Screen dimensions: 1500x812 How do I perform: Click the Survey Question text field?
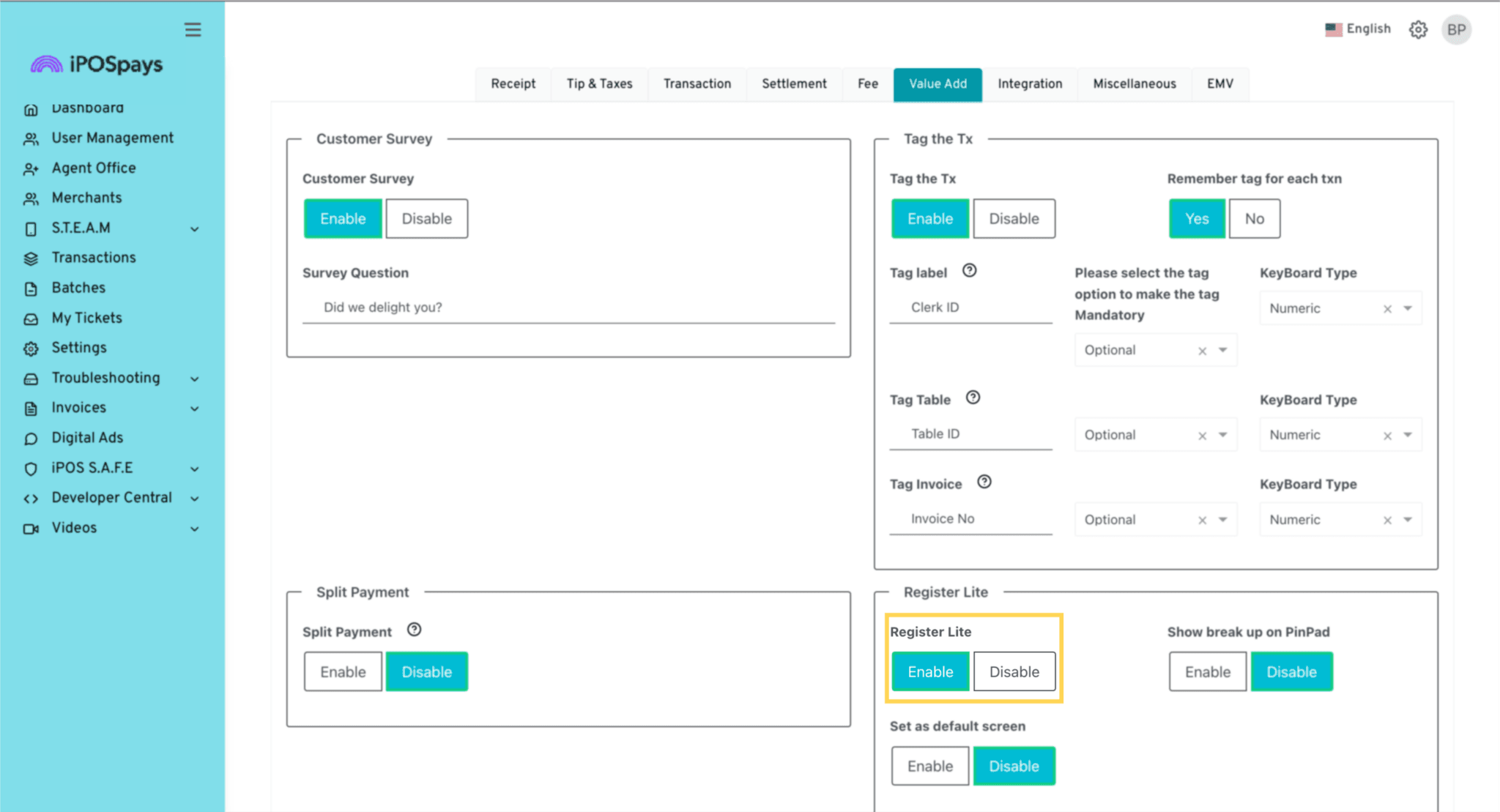click(x=568, y=308)
